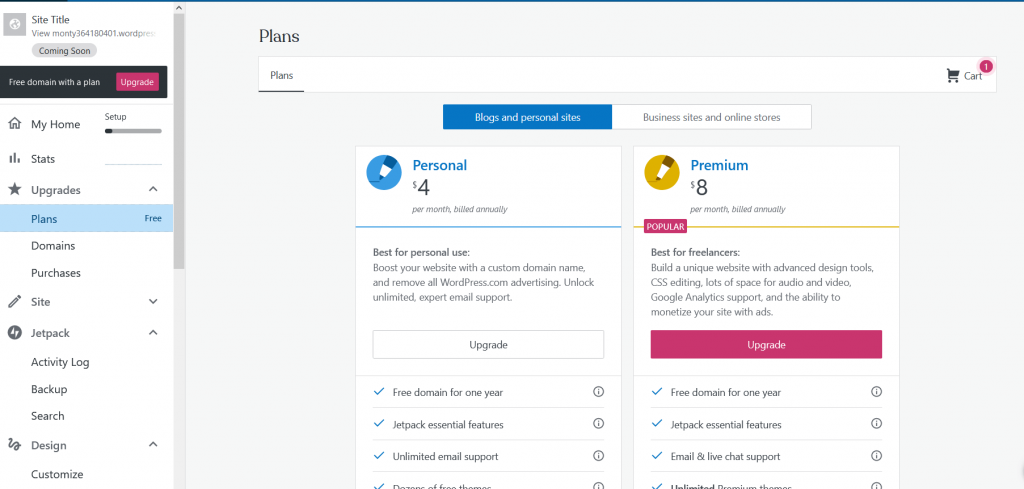Screen dimensions: 1024x489
Task: Click the Premium plan pencil icon
Action: click(662, 172)
